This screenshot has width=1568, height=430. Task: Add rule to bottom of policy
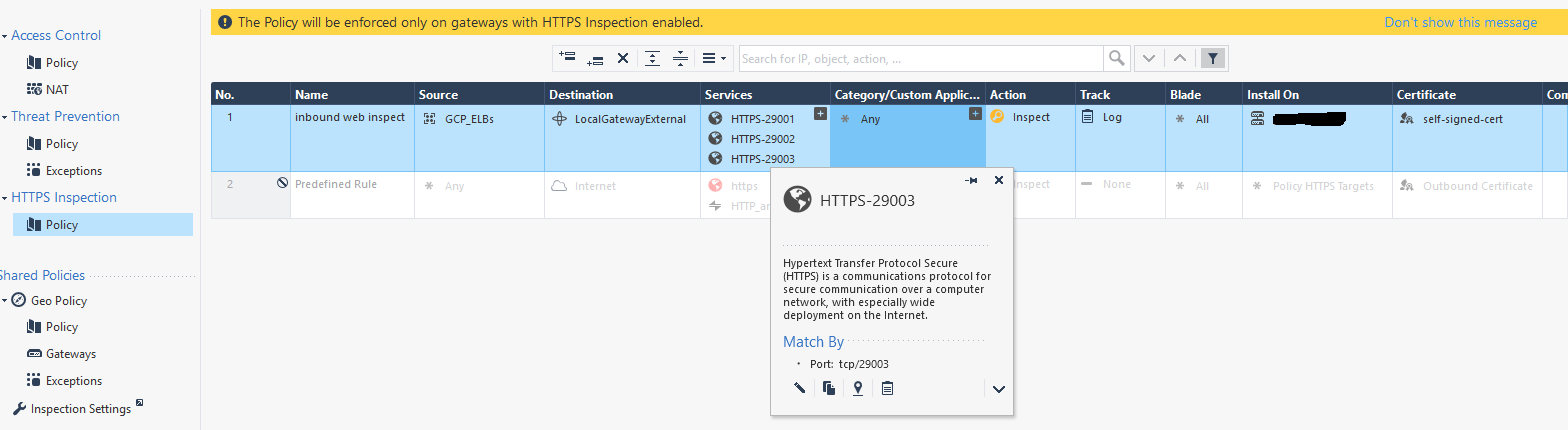595,58
